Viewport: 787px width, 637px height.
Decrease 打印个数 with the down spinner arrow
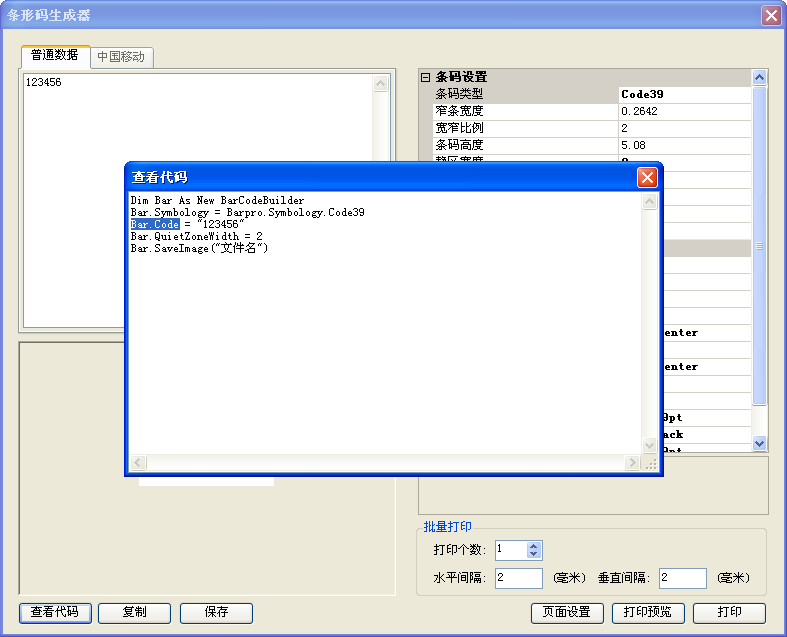tap(534, 554)
